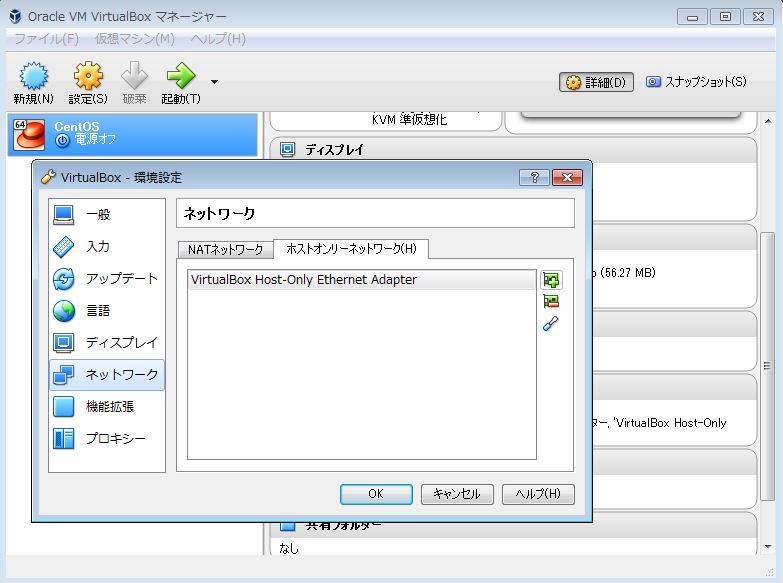Screen dimensions: 783x583
Task: Open the 仮想マシン(M) menu
Action: (135, 38)
